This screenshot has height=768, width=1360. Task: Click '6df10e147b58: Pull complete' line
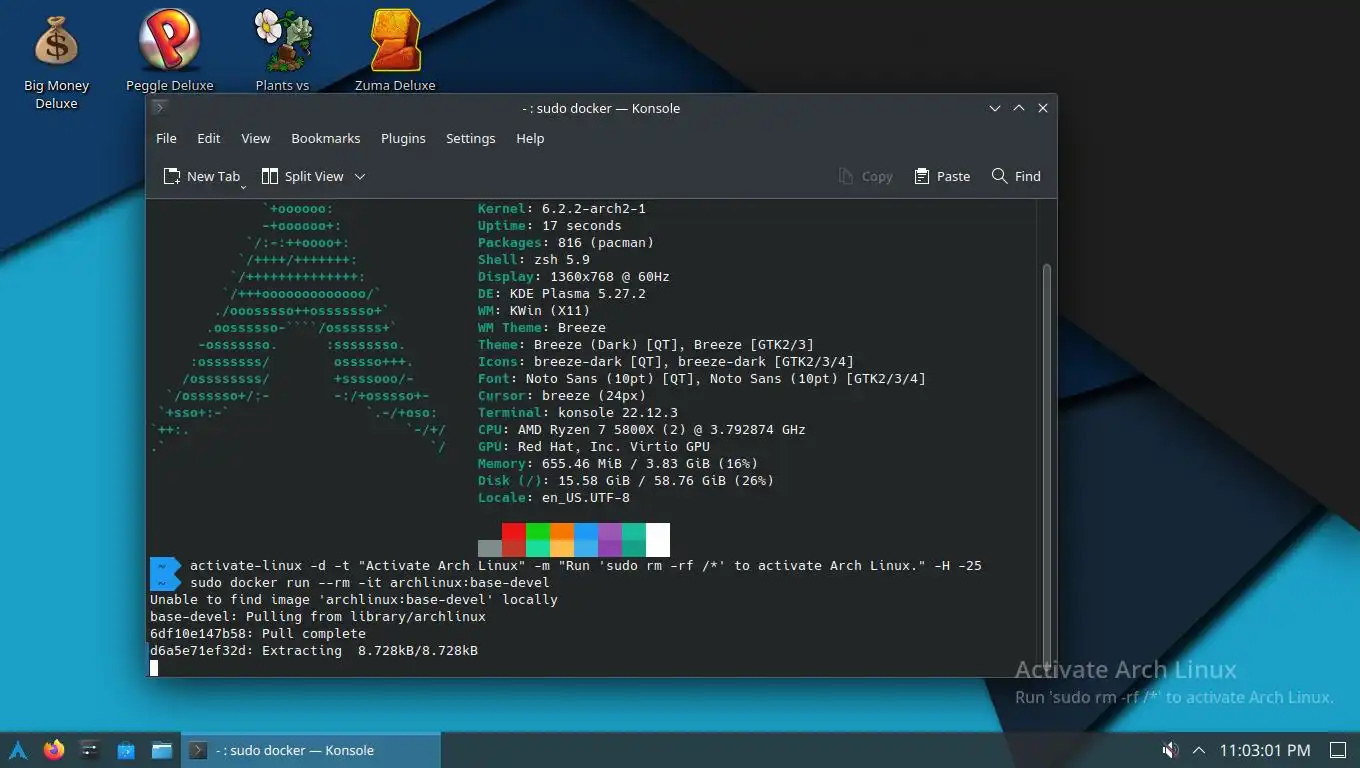click(258, 634)
